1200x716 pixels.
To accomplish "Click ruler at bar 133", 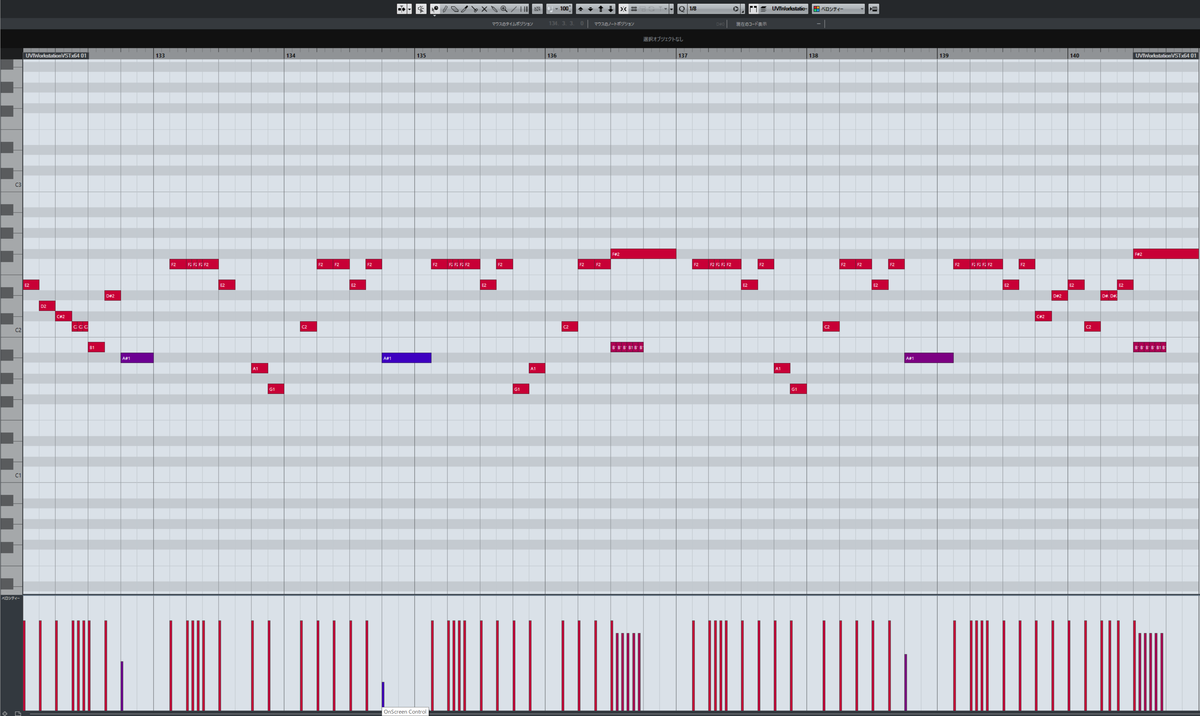I will coord(160,55).
